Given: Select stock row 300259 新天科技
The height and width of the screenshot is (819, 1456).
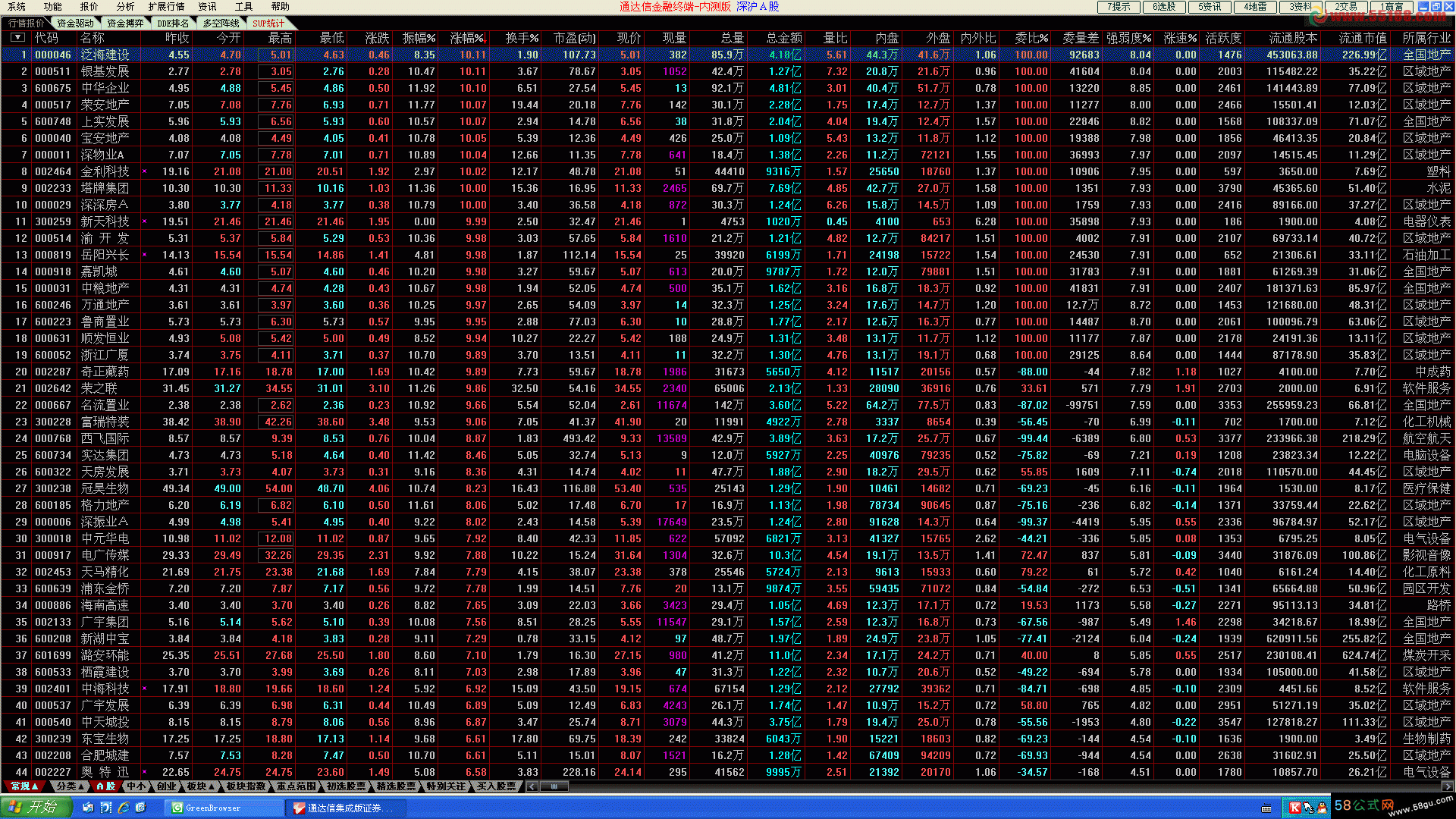Looking at the screenshot, I should coord(728,221).
